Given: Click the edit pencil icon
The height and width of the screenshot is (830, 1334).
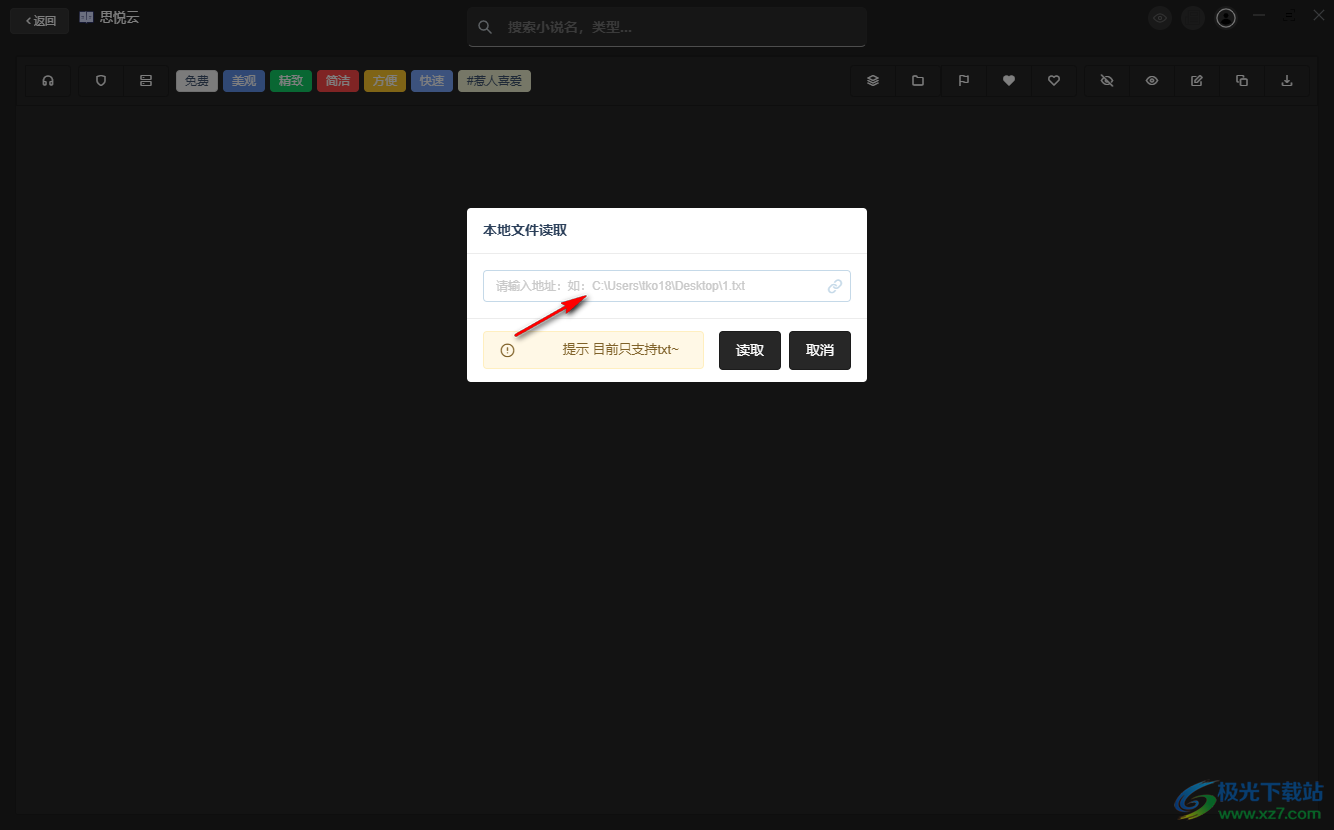Looking at the screenshot, I should pos(1197,81).
